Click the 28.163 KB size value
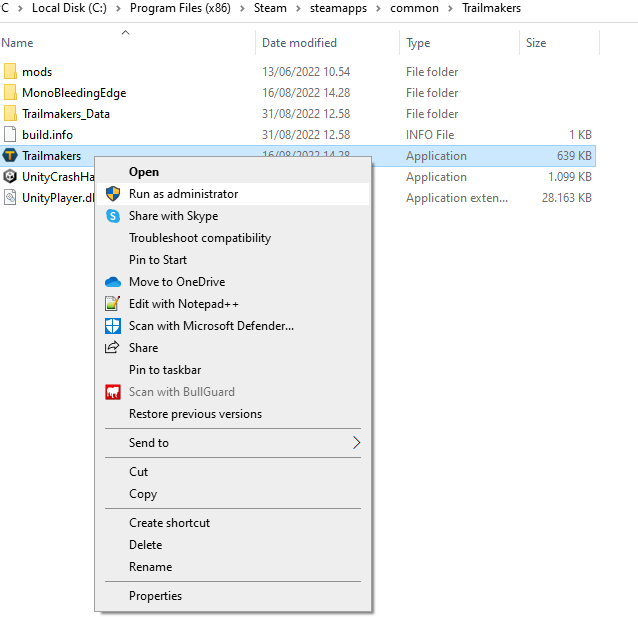The width and height of the screenshot is (638, 617). pos(566,198)
